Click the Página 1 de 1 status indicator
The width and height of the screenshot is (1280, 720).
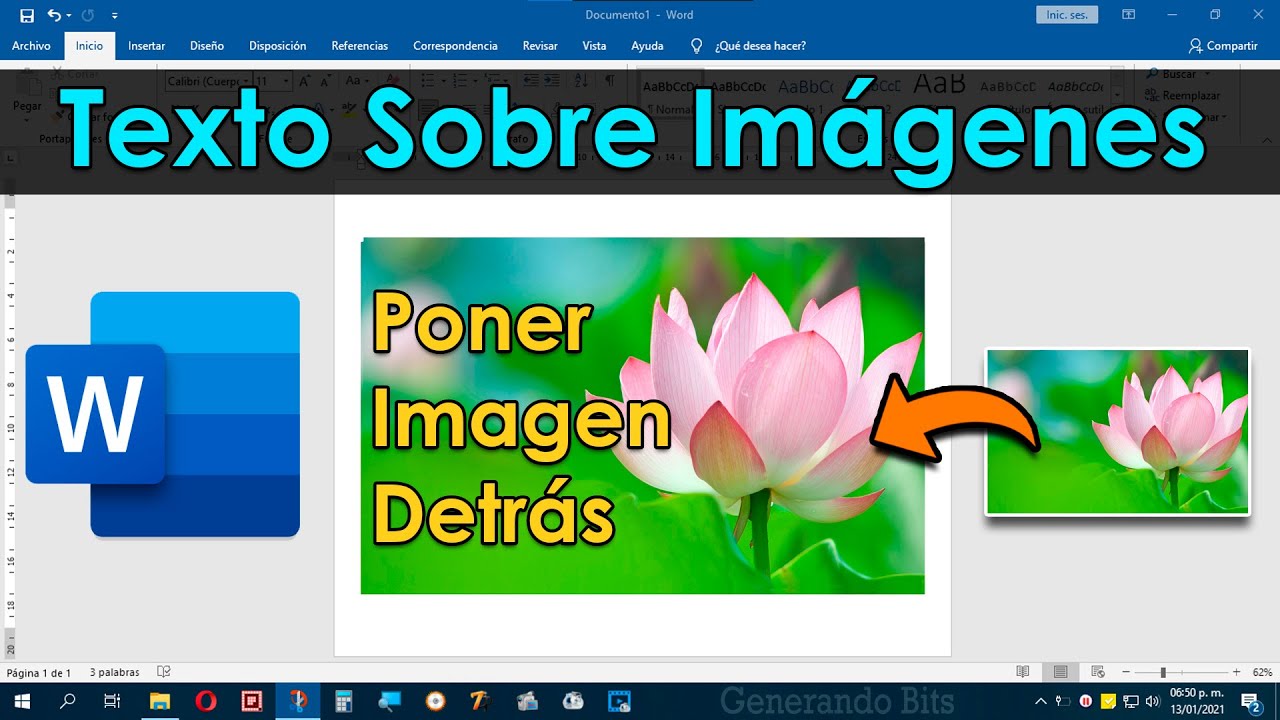(39, 672)
